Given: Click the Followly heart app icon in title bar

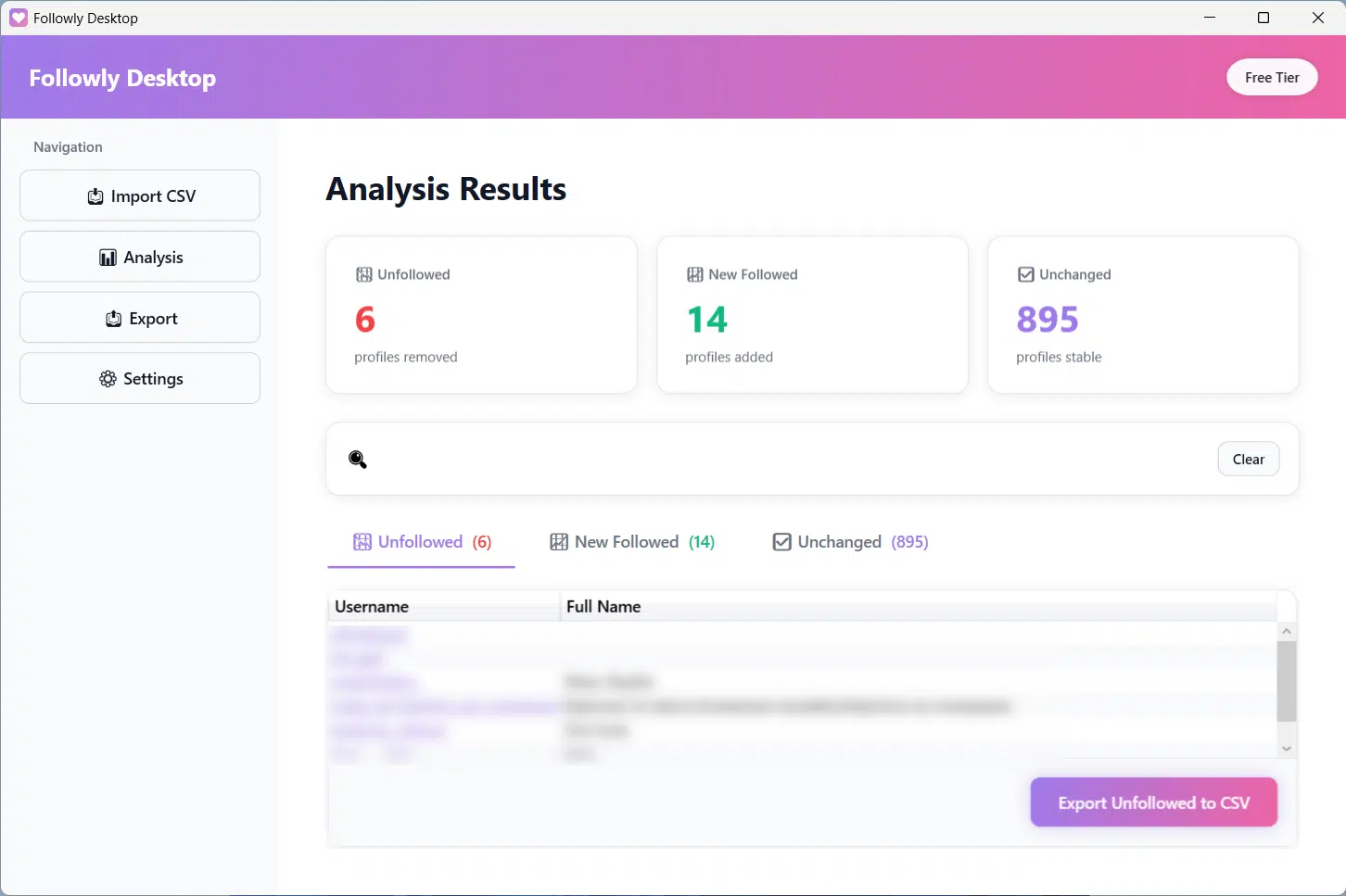Looking at the screenshot, I should click(19, 18).
